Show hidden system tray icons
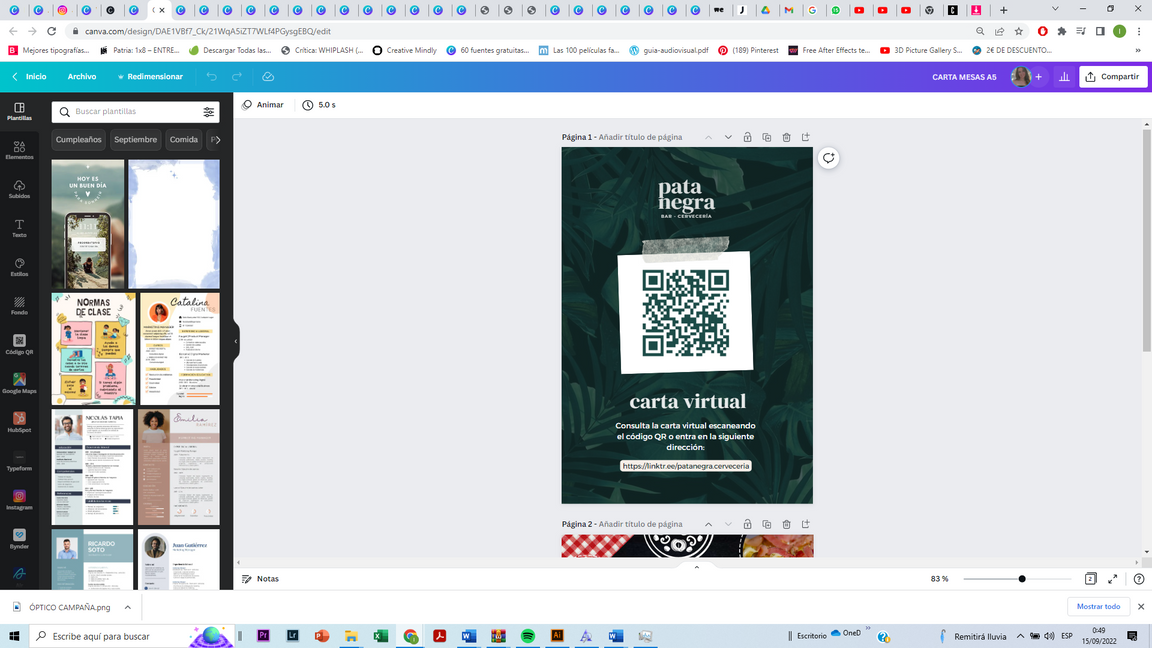The width and height of the screenshot is (1152, 648). pyautogui.click(x=1020, y=636)
